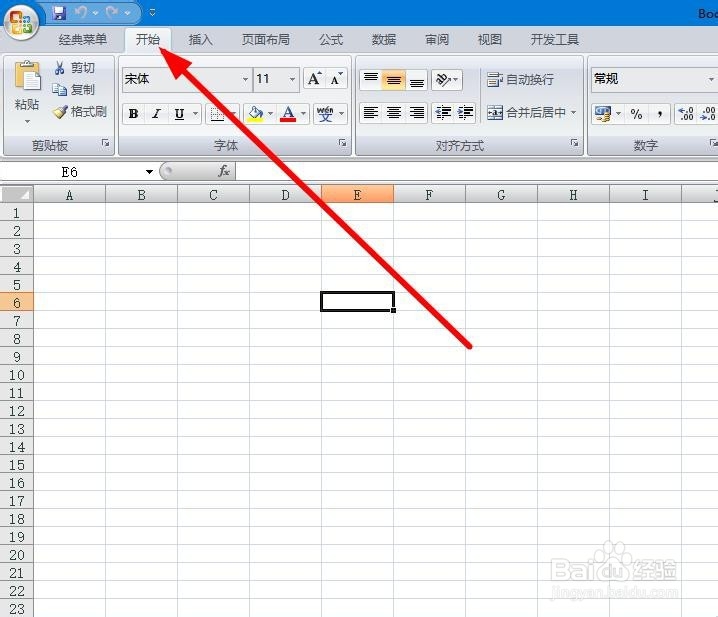The height and width of the screenshot is (617, 718).
Task: Apply the accounting number format
Action: click(x=603, y=114)
